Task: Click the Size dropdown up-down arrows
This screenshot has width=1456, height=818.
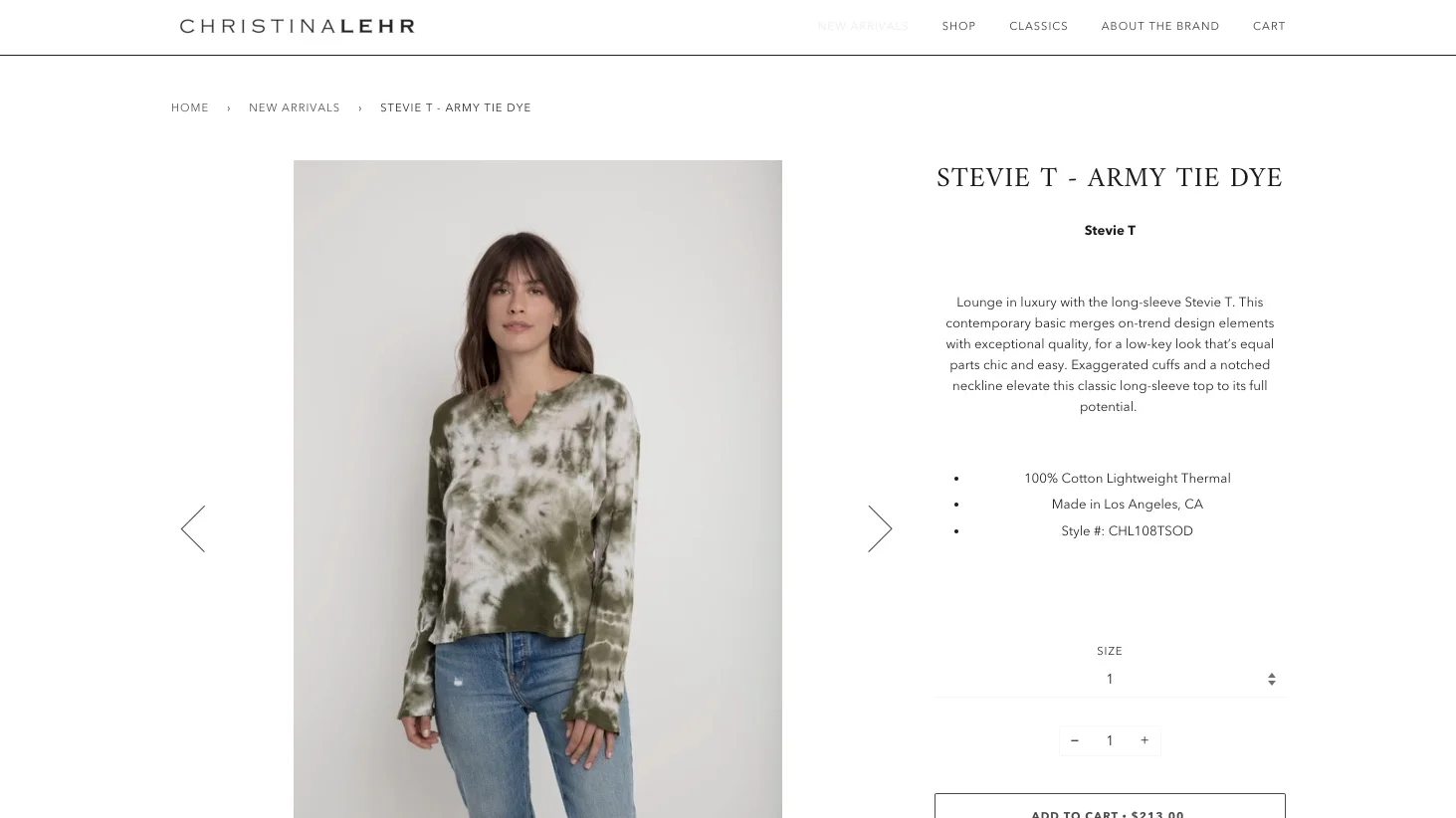Action: 1271,679
